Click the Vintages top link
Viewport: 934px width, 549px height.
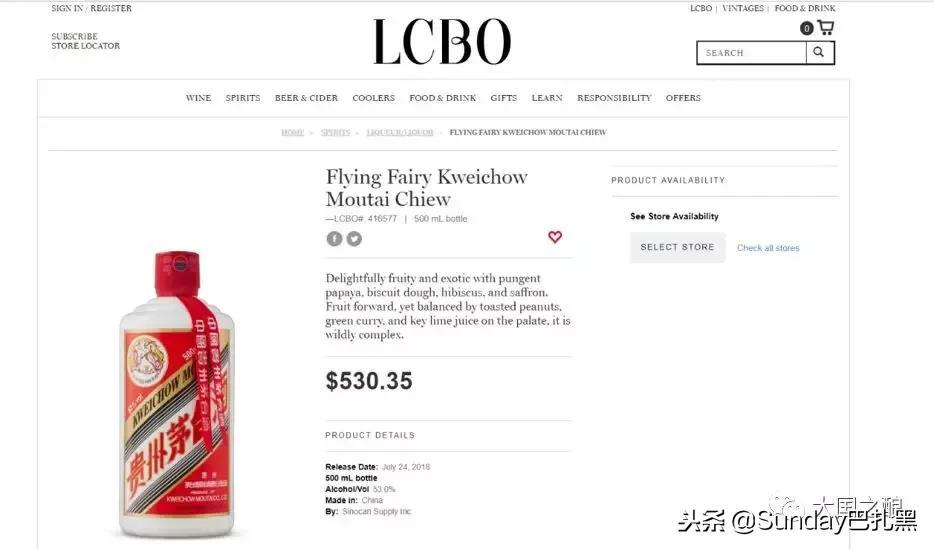click(x=742, y=8)
